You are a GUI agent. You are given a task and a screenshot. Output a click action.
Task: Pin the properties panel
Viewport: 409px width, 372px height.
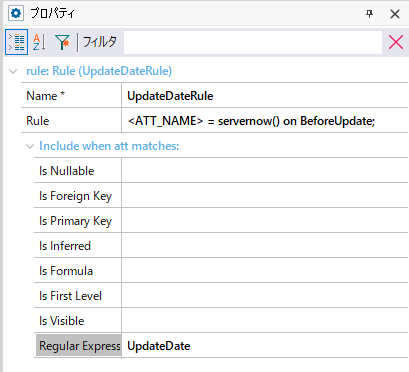[369, 14]
